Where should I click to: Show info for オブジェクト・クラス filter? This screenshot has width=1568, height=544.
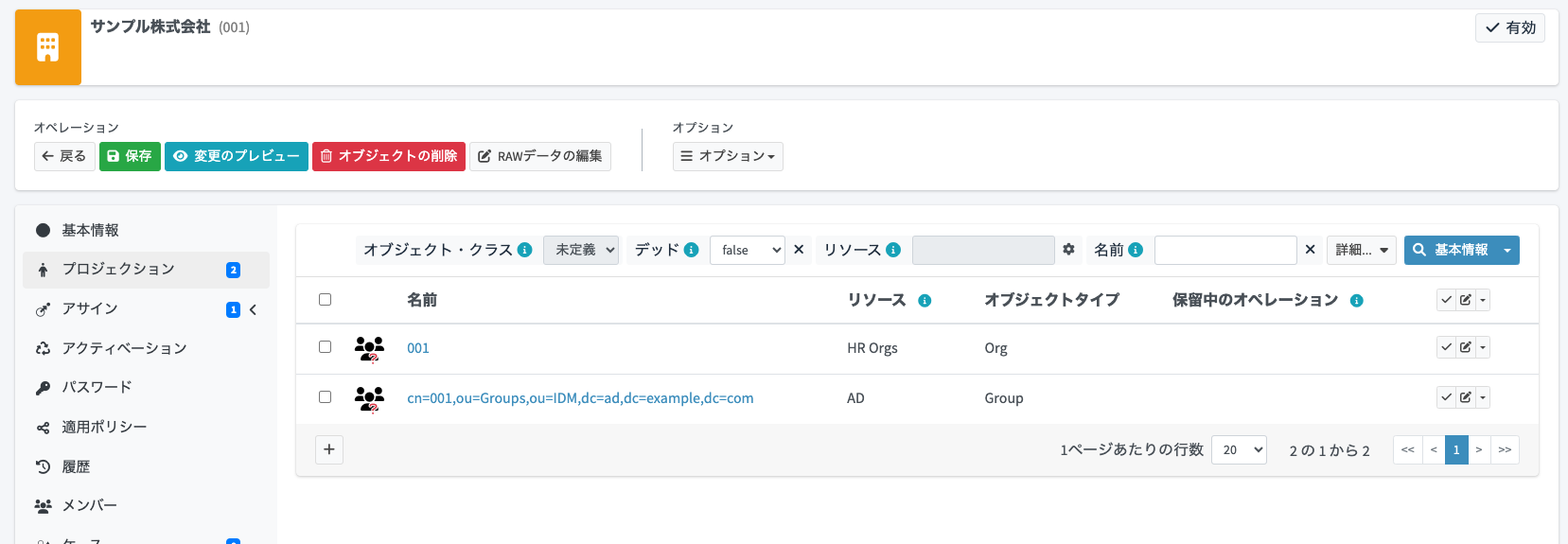[x=525, y=250]
